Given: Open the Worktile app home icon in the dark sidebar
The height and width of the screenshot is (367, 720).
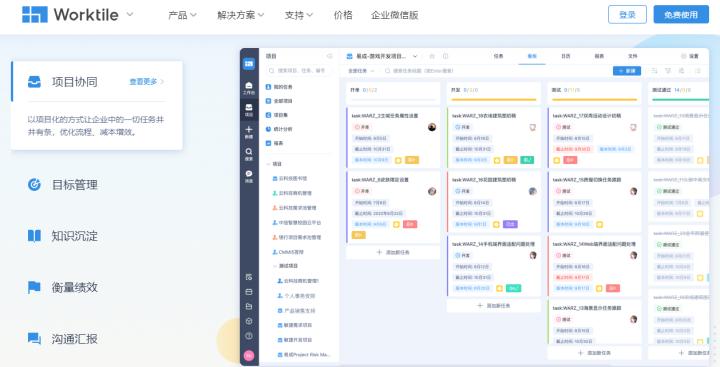Looking at the screenshot, I should pyautogui.click(x=249, y=64).
